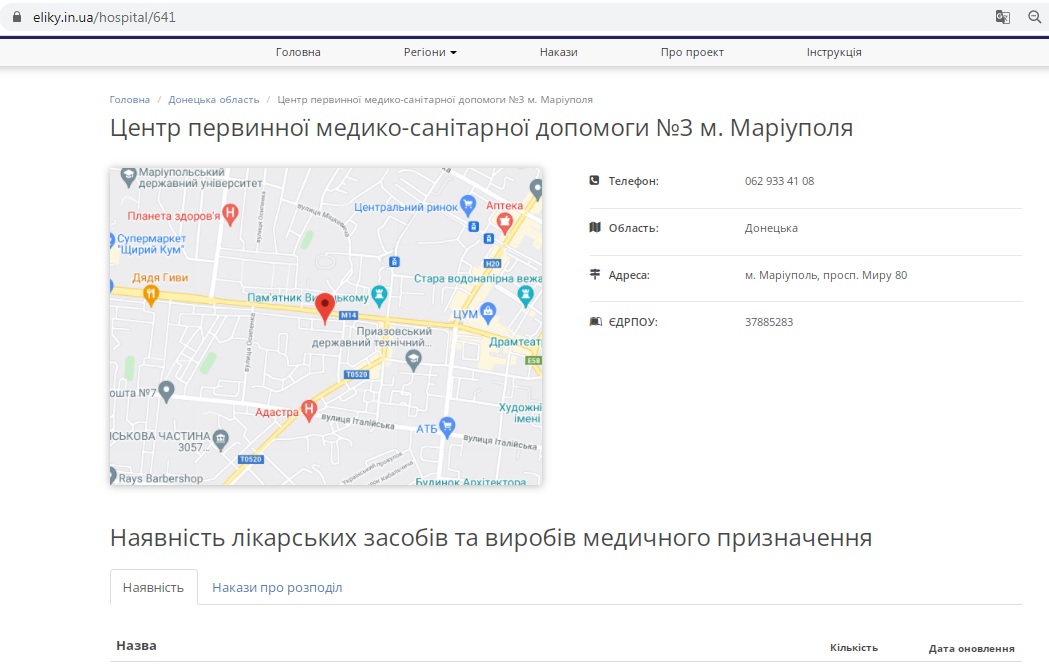Screen dimensions: 1049x667
Task: Click the Центральний ринок shopping cart marker
Action: click(x=467, y=206)
